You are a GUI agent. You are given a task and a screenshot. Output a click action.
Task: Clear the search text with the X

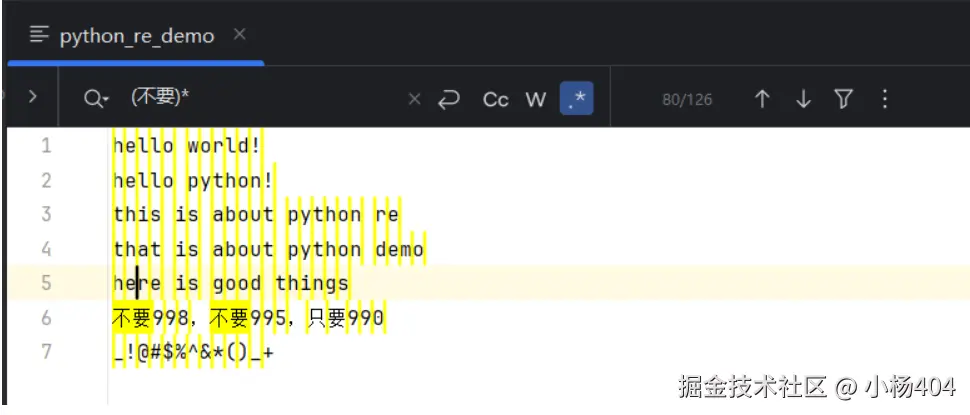tap(415, 98)
